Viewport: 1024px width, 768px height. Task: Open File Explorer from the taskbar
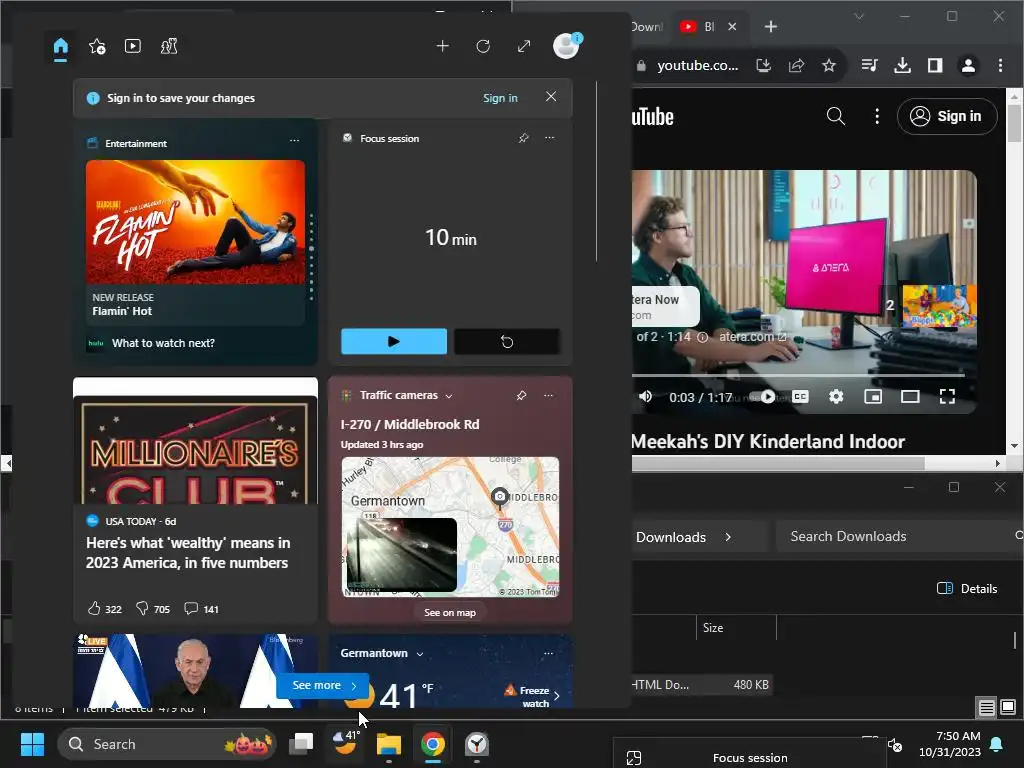click(x=389, y=744)
